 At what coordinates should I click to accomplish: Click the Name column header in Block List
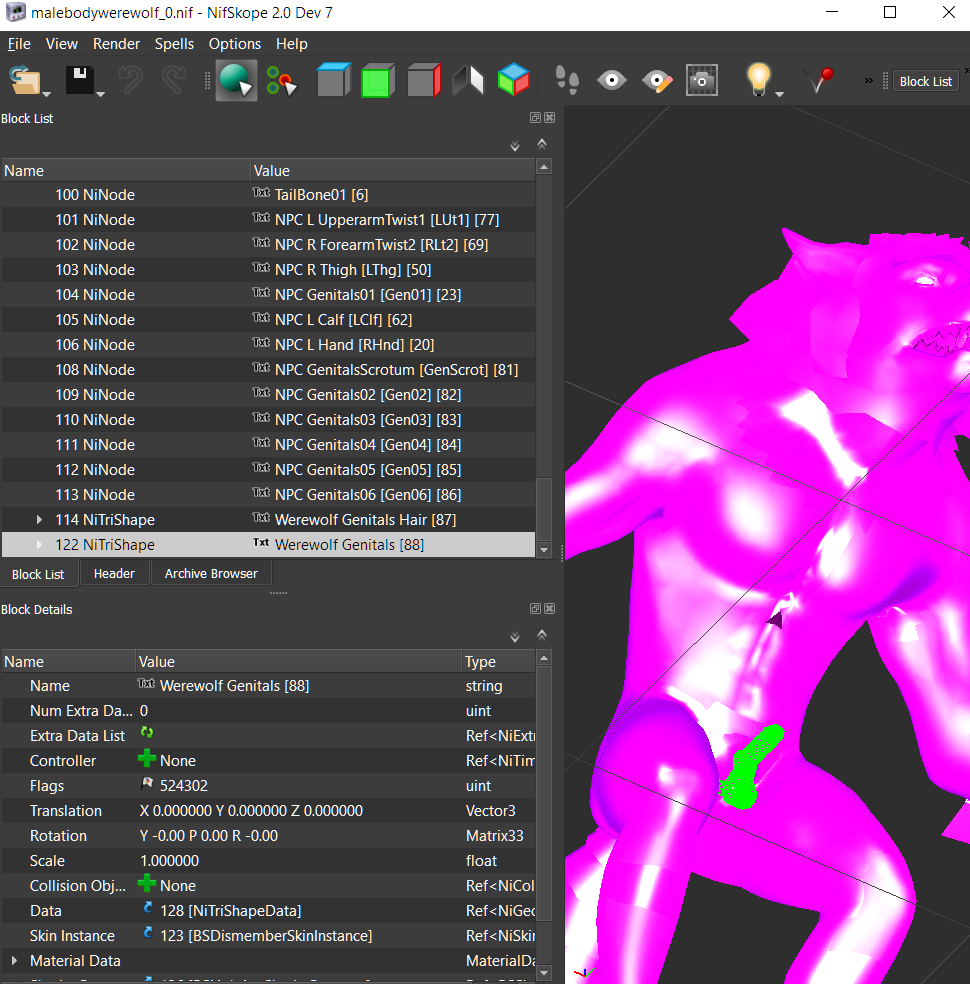(x=125, y=171)
